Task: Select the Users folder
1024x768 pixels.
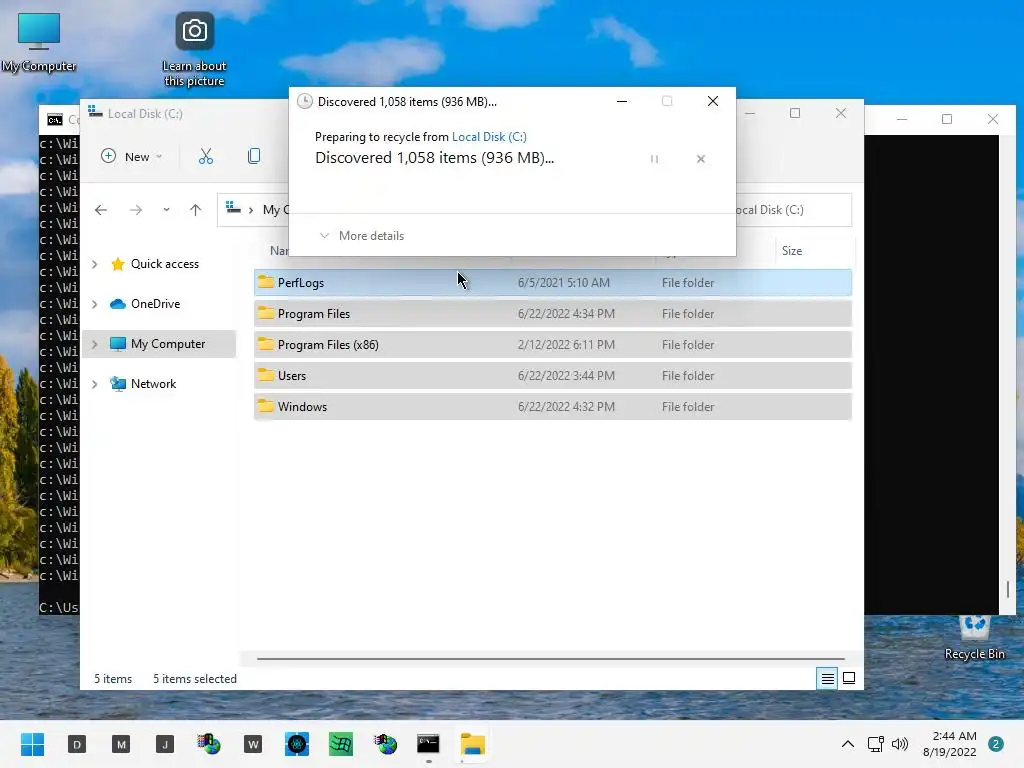Action: click(x=552, y=376)
